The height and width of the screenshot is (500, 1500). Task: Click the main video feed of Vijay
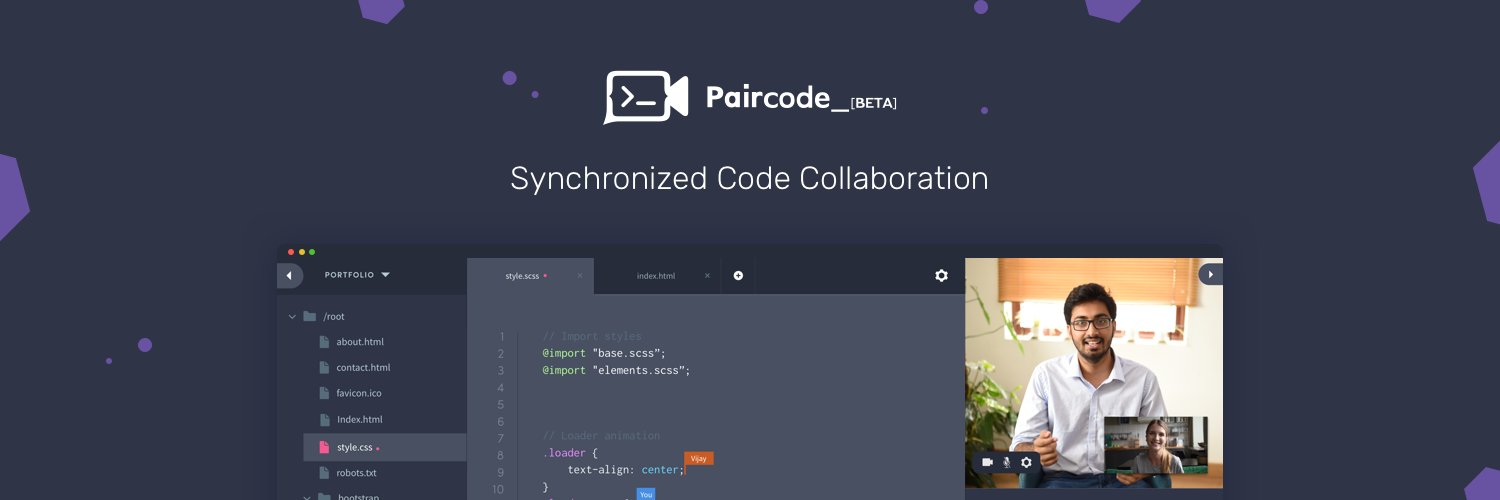click(1094, 373)
